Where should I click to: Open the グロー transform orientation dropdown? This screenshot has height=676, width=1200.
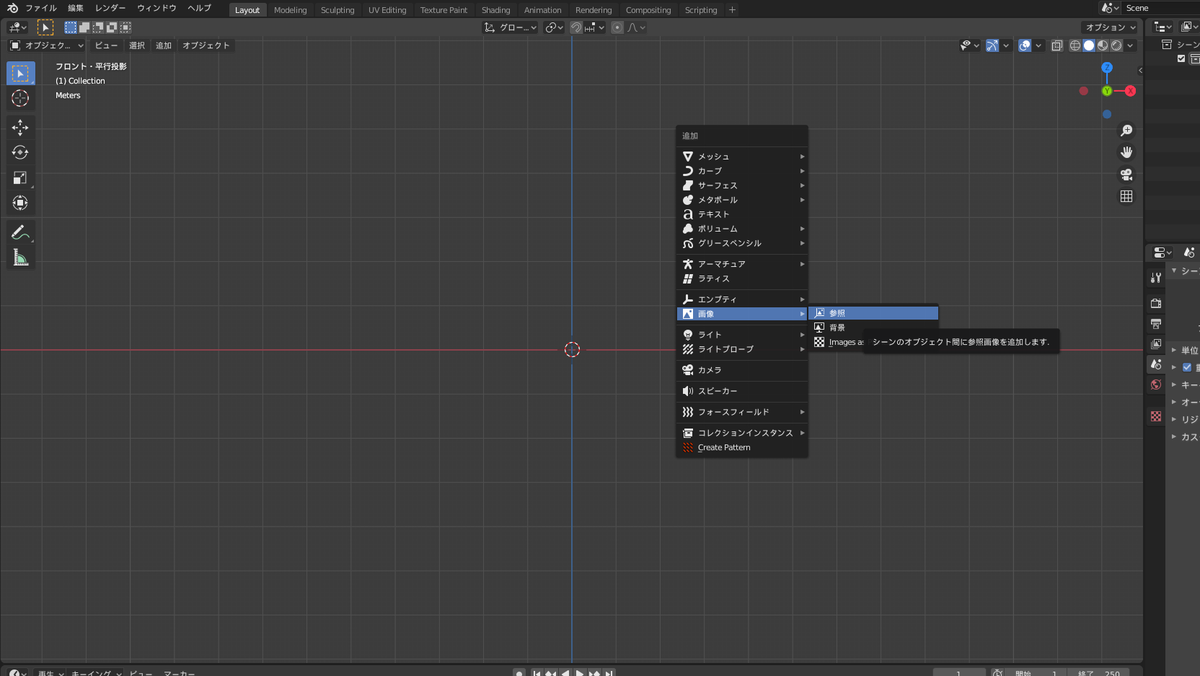pos(510,27)
